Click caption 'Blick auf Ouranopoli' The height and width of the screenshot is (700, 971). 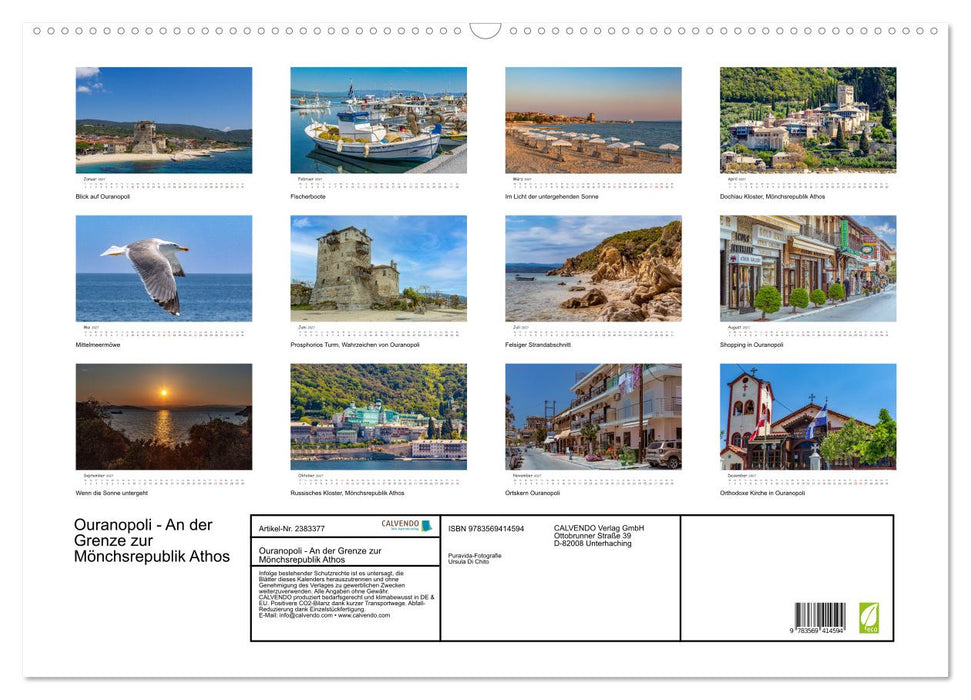pos(103,196)
